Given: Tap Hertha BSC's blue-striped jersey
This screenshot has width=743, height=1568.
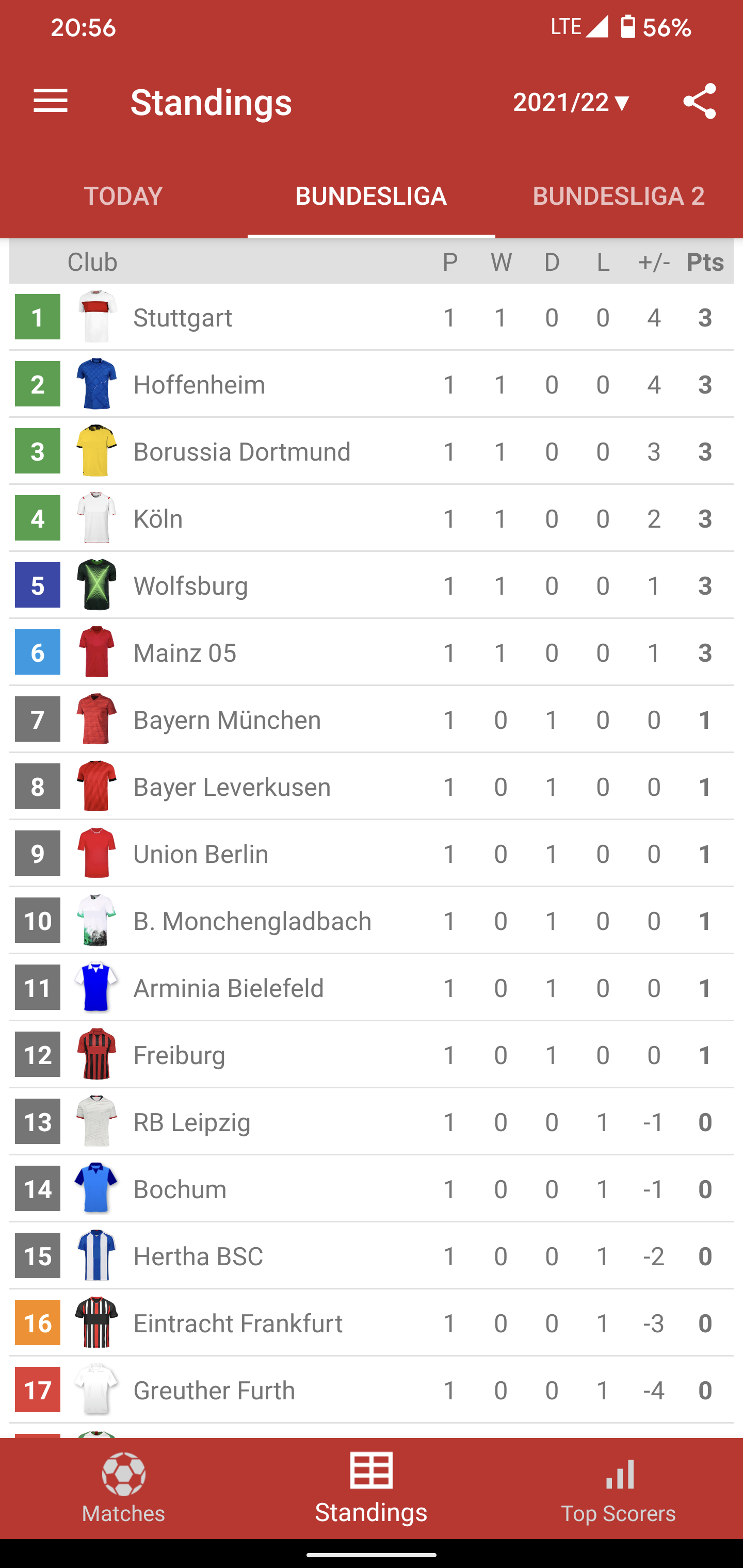Looking at the screenshot, I should pos(97,1255).
